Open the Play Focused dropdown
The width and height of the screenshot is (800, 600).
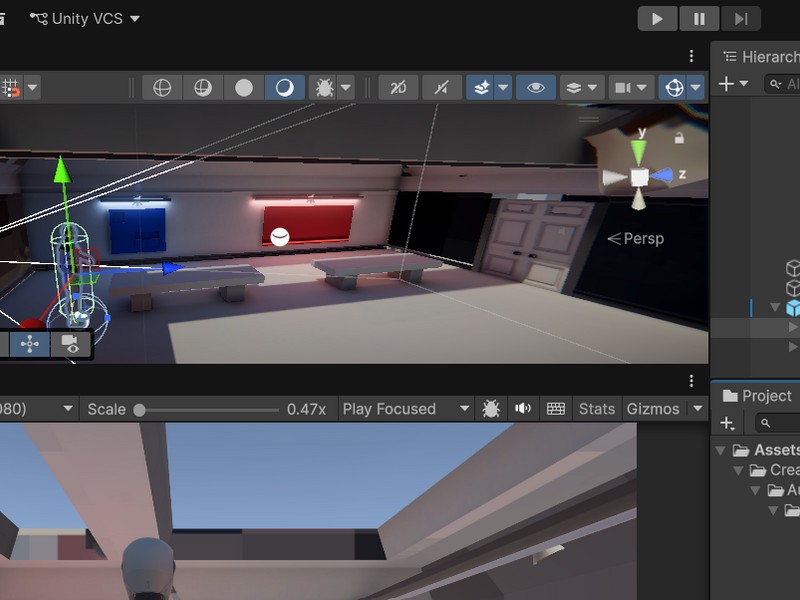click(406, 409)
